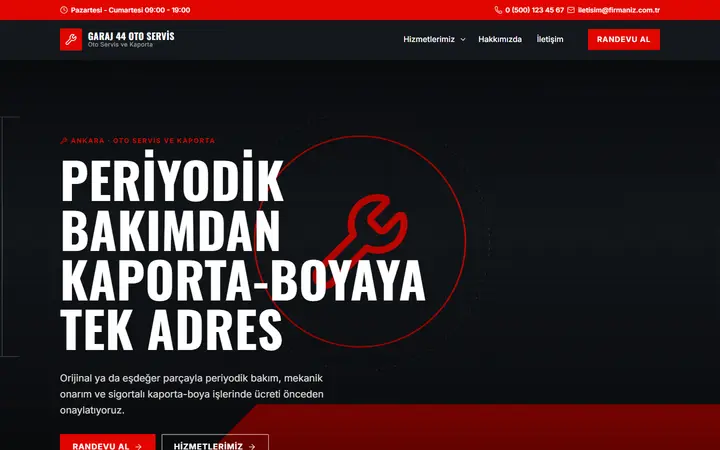Click the paragraph starting with Orijinal ya da eşdeğer
This screenshot has width=720, height=450.
click(191, 394)
